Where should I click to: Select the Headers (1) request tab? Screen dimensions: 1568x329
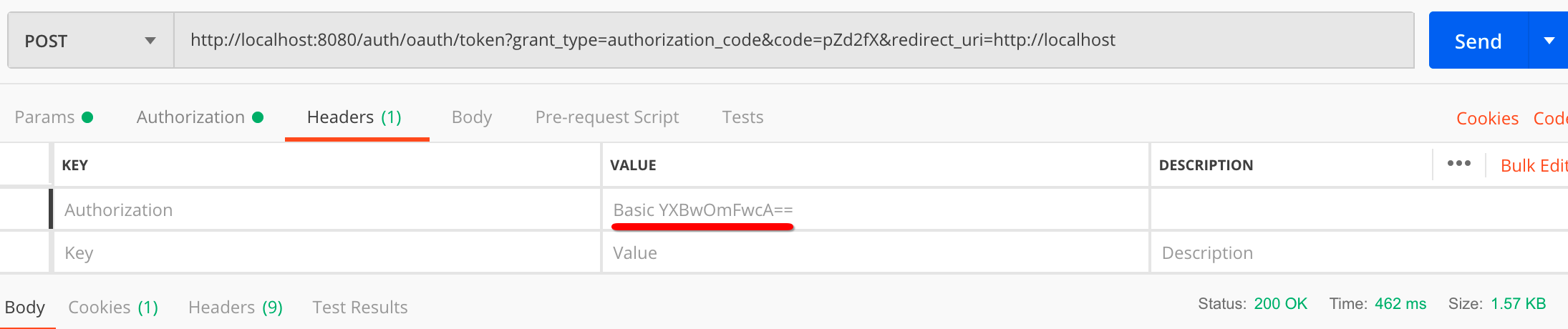pyautogui.click(x=354, y=117)
